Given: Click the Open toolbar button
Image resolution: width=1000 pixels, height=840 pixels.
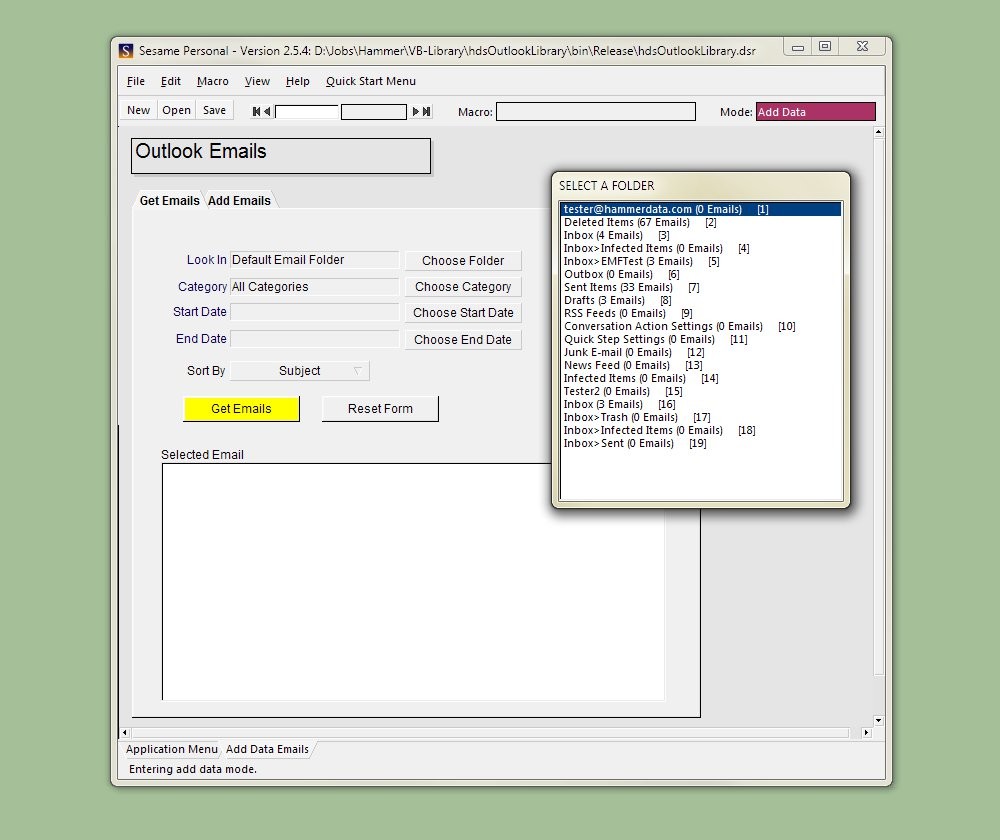Looking at the screenshot, I should click(x=176, y=110).
